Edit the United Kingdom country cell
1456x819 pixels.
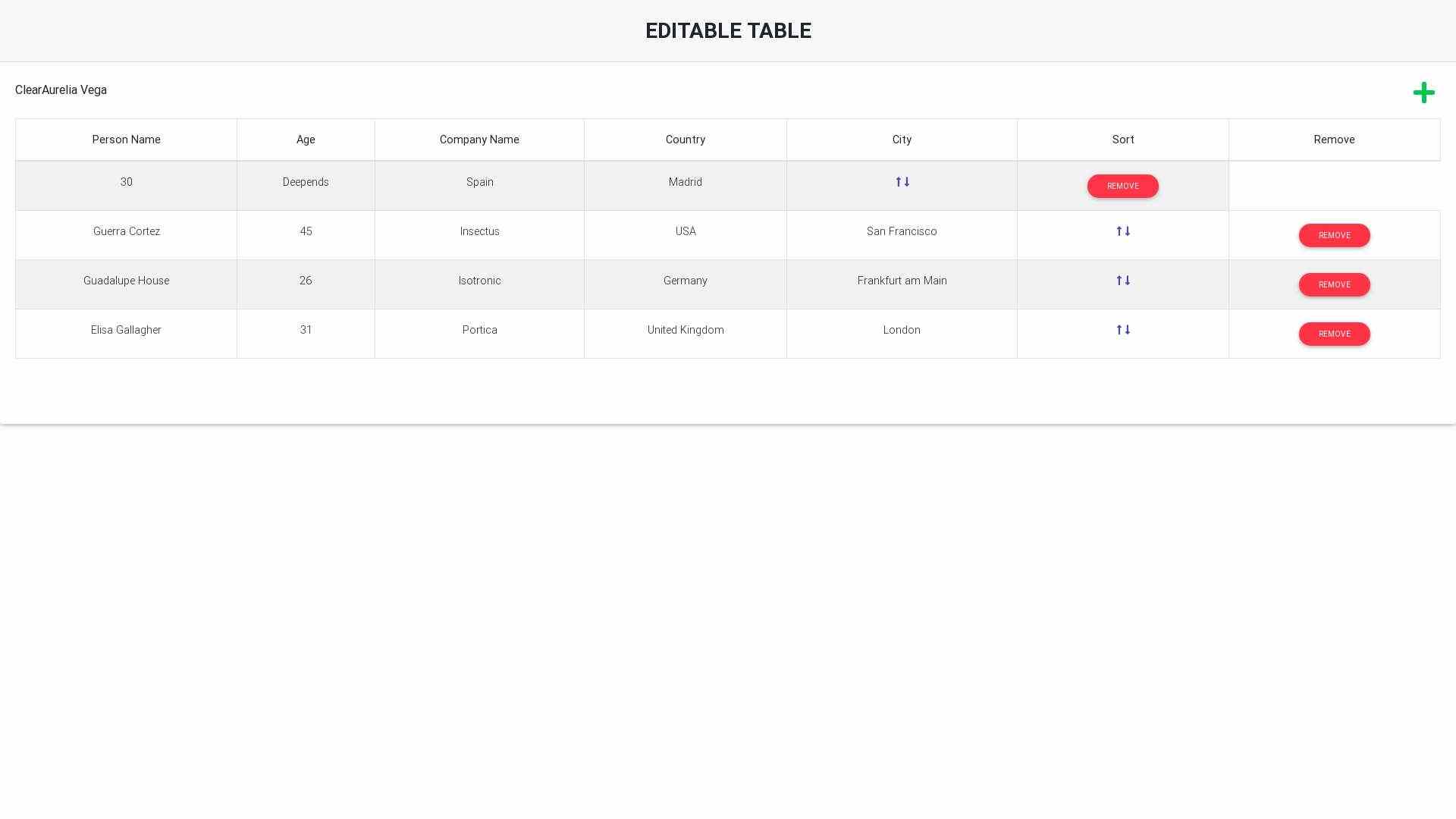tap(686, 330)
